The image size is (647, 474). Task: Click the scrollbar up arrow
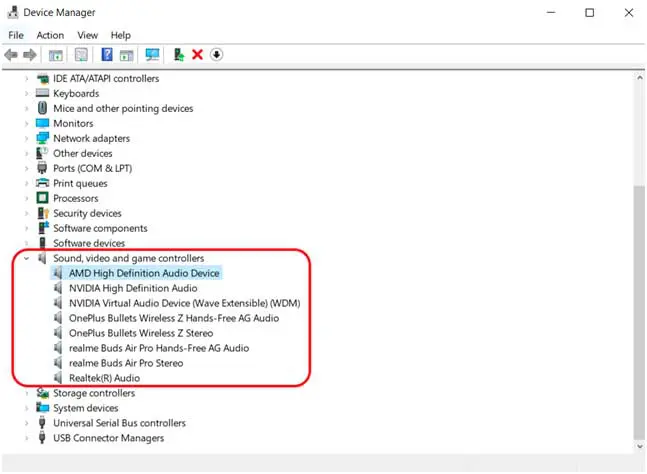coord(639,77)
